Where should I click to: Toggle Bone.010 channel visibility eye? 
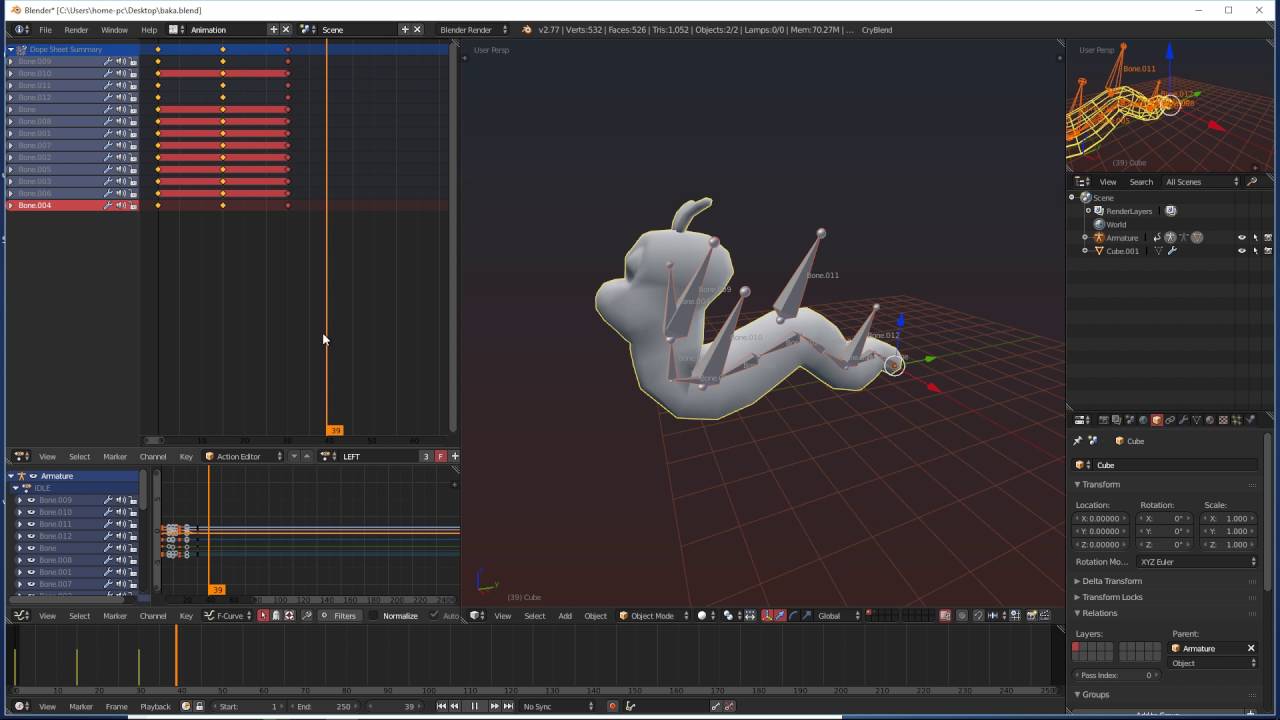(31, 512)
